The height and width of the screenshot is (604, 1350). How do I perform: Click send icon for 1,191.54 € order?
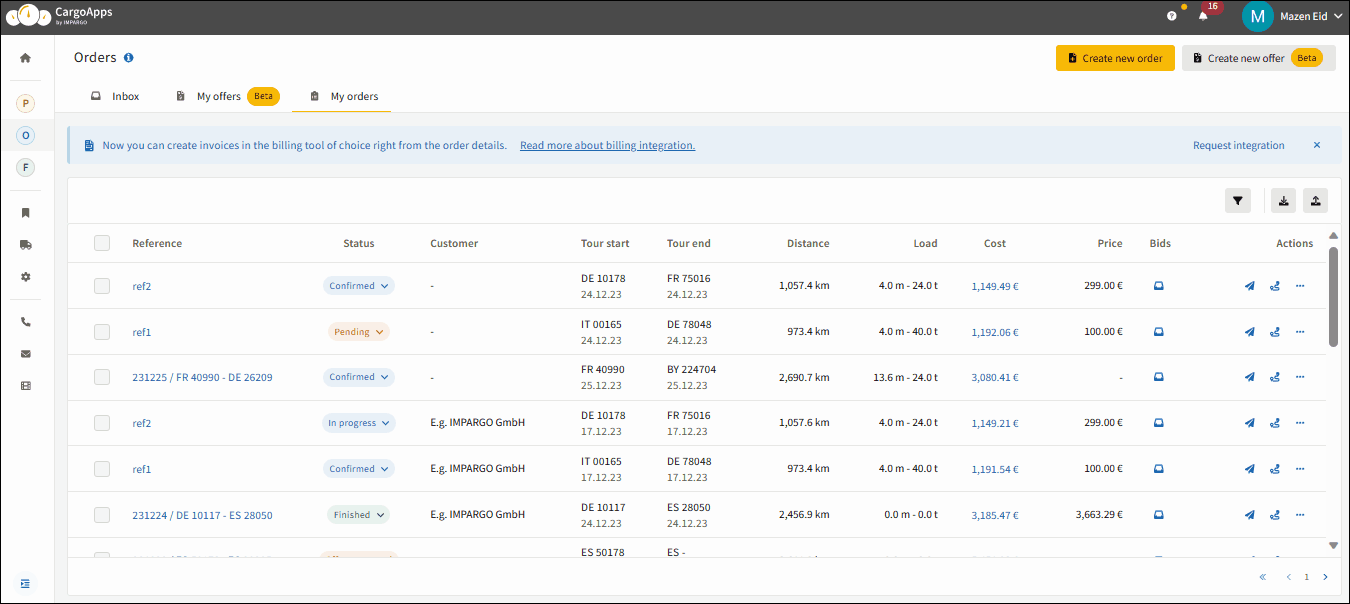coord(1249,469)
